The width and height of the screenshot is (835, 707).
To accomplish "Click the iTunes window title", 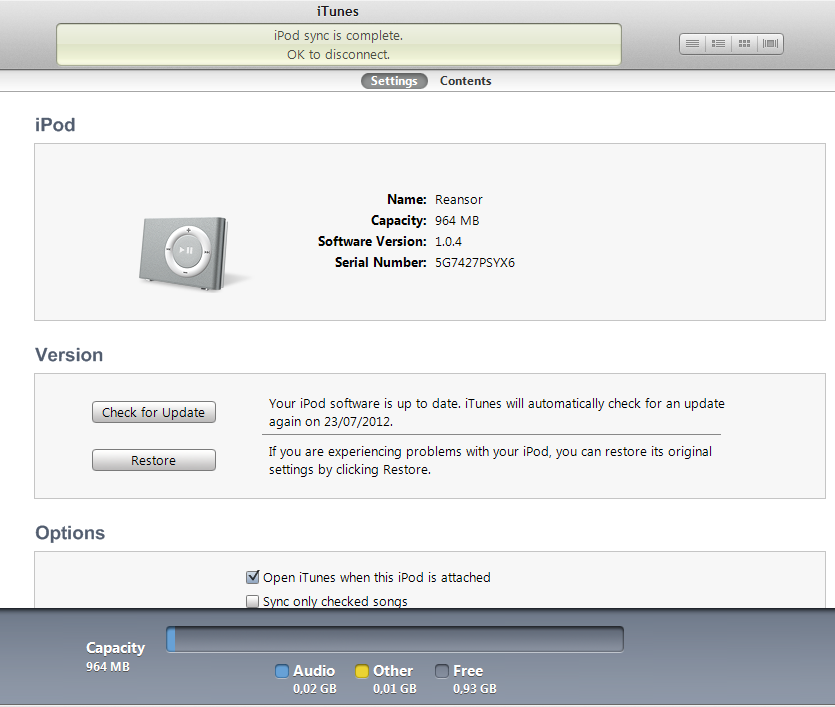I will 338,11.
